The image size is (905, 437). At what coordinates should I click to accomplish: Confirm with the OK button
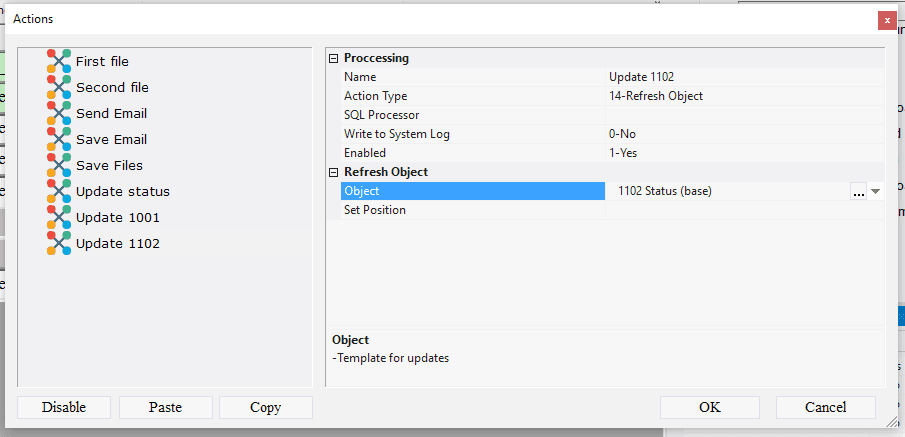tap(710, 407)
